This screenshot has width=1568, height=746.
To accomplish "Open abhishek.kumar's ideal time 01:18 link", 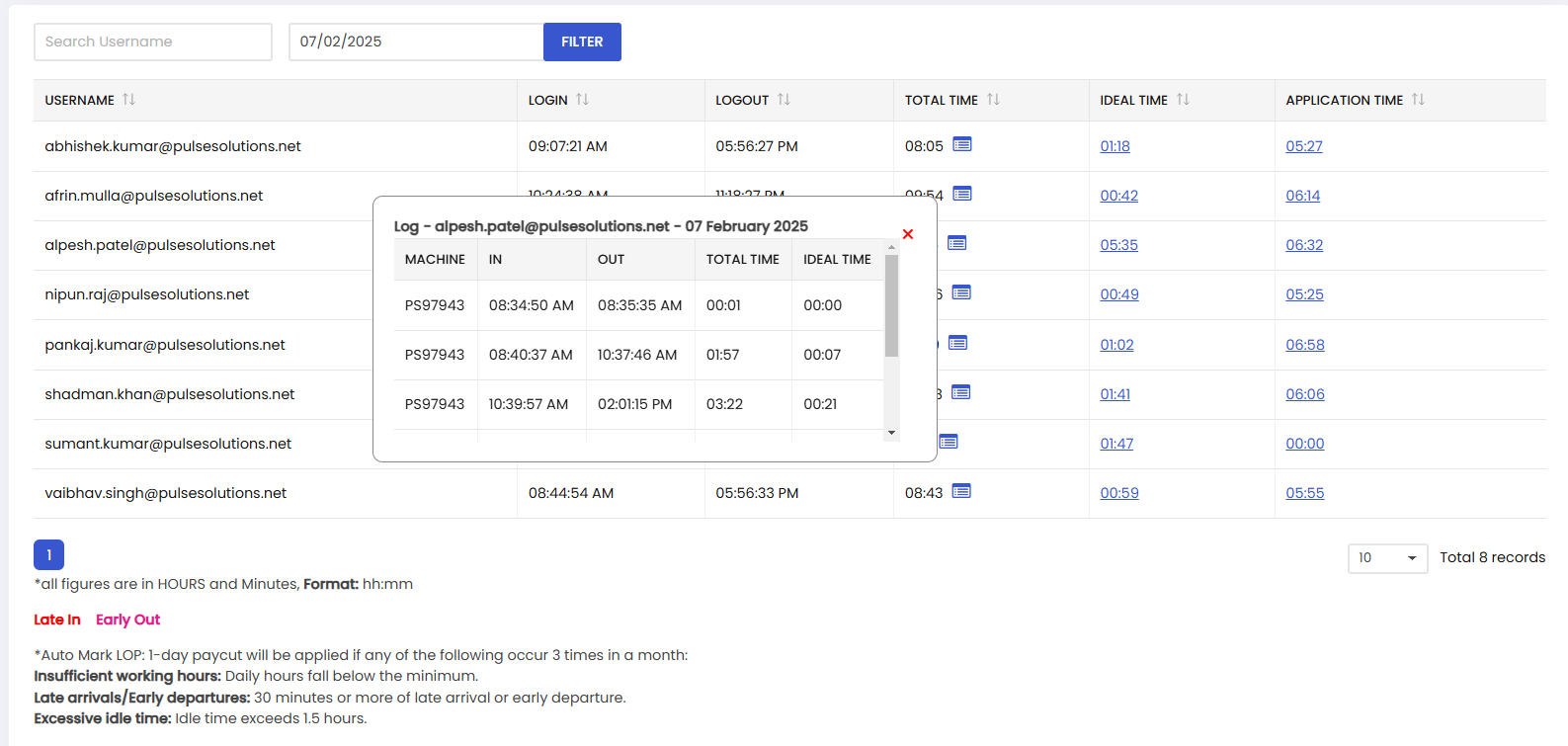I will click(1114, 146).
